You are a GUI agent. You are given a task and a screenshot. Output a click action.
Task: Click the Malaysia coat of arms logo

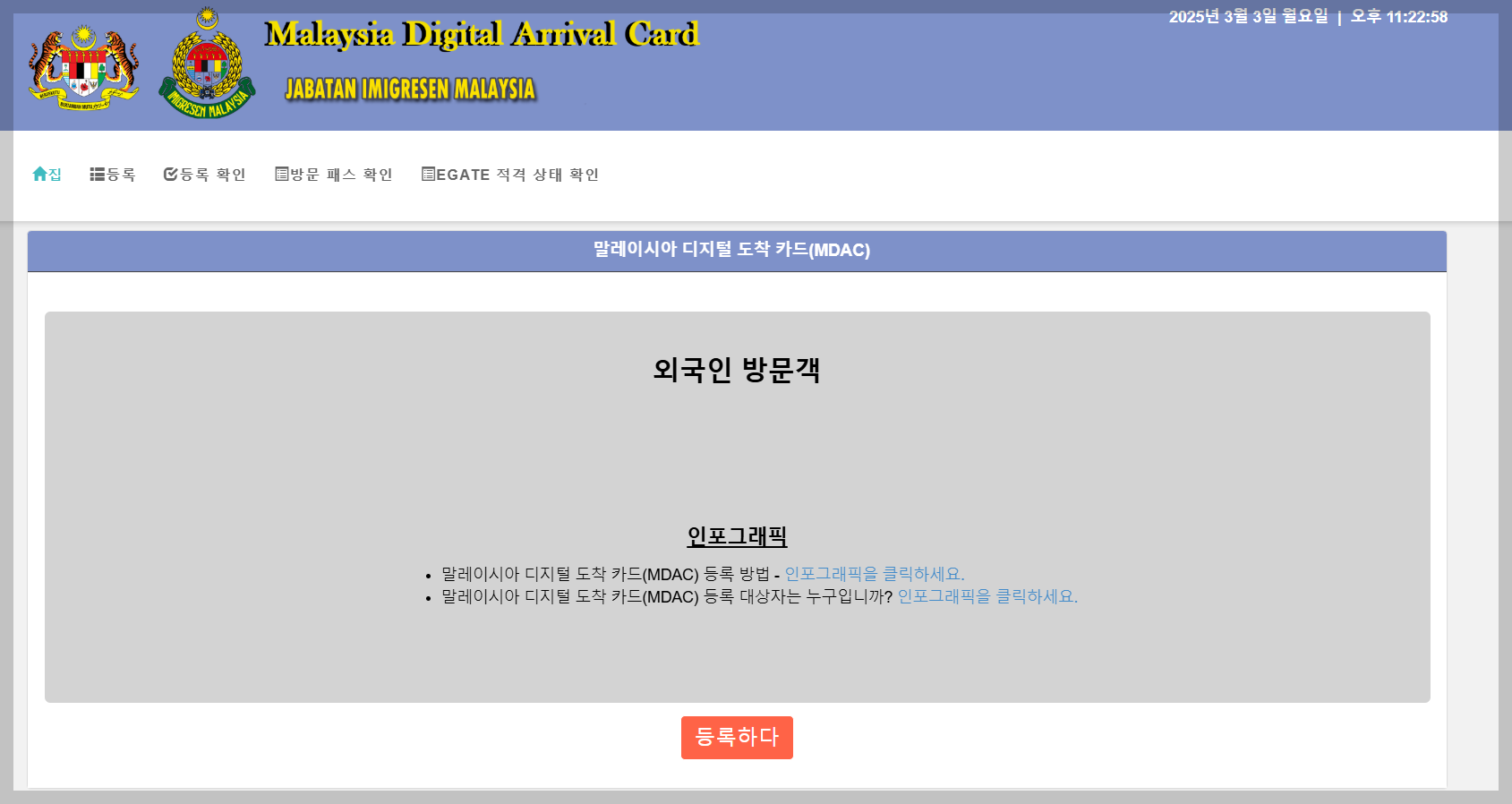click(x=84, y=68)
